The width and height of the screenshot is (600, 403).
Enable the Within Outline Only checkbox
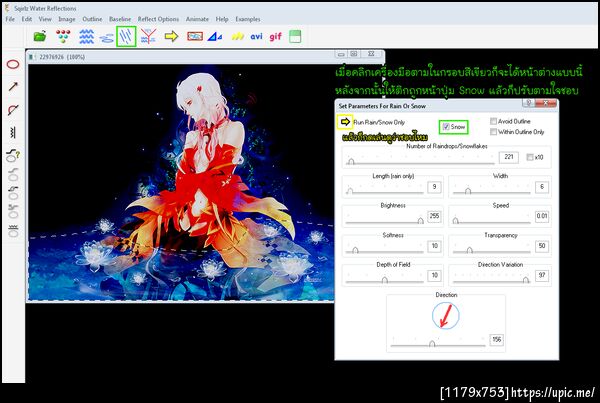(x=494, y=132)
